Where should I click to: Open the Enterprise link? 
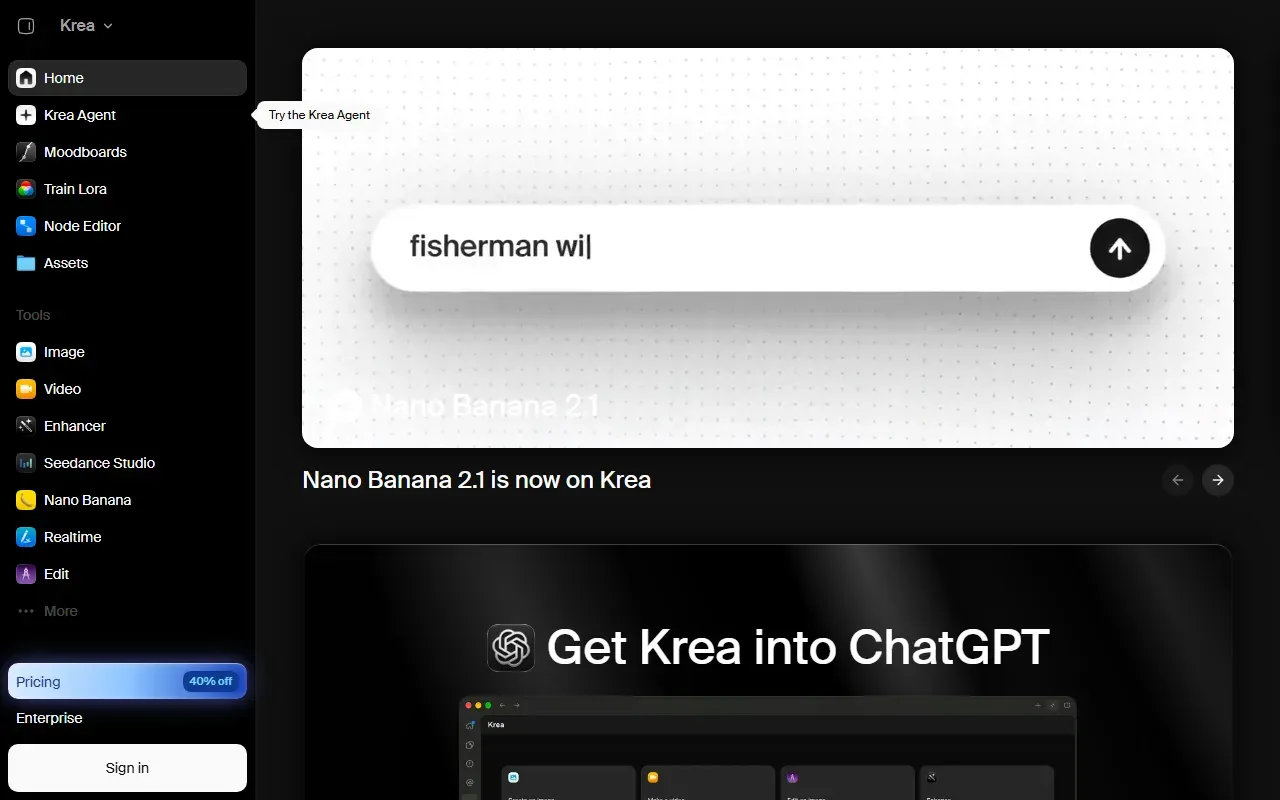click(49, 718)
